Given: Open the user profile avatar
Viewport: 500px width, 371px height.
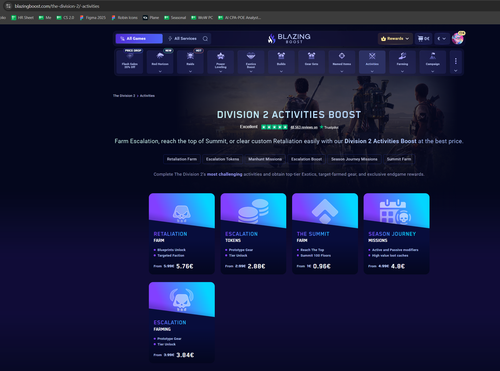Looking at the screenshot, I should [x=458, y=38].
